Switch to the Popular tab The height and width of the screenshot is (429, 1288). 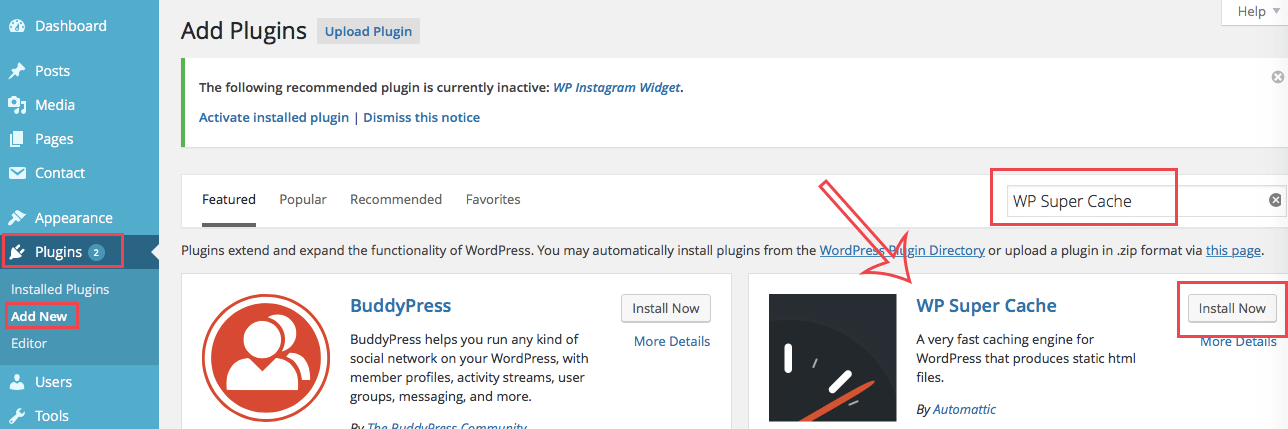pos(303,200)
